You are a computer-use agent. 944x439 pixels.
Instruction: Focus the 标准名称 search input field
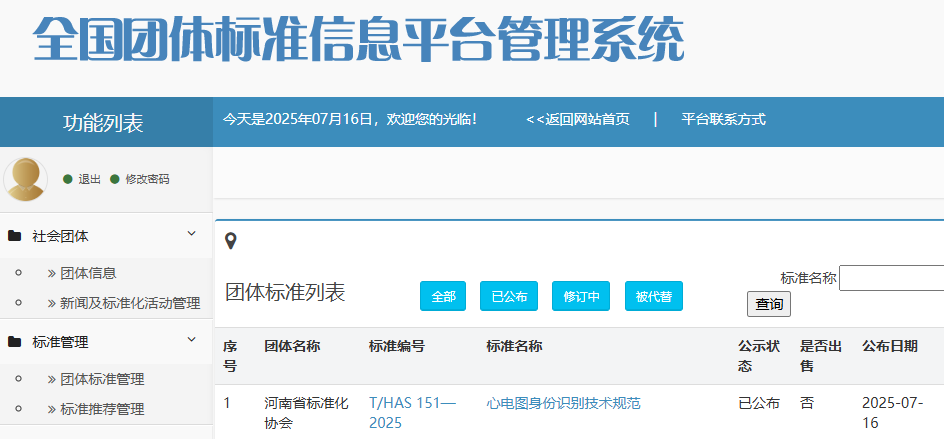892,278
